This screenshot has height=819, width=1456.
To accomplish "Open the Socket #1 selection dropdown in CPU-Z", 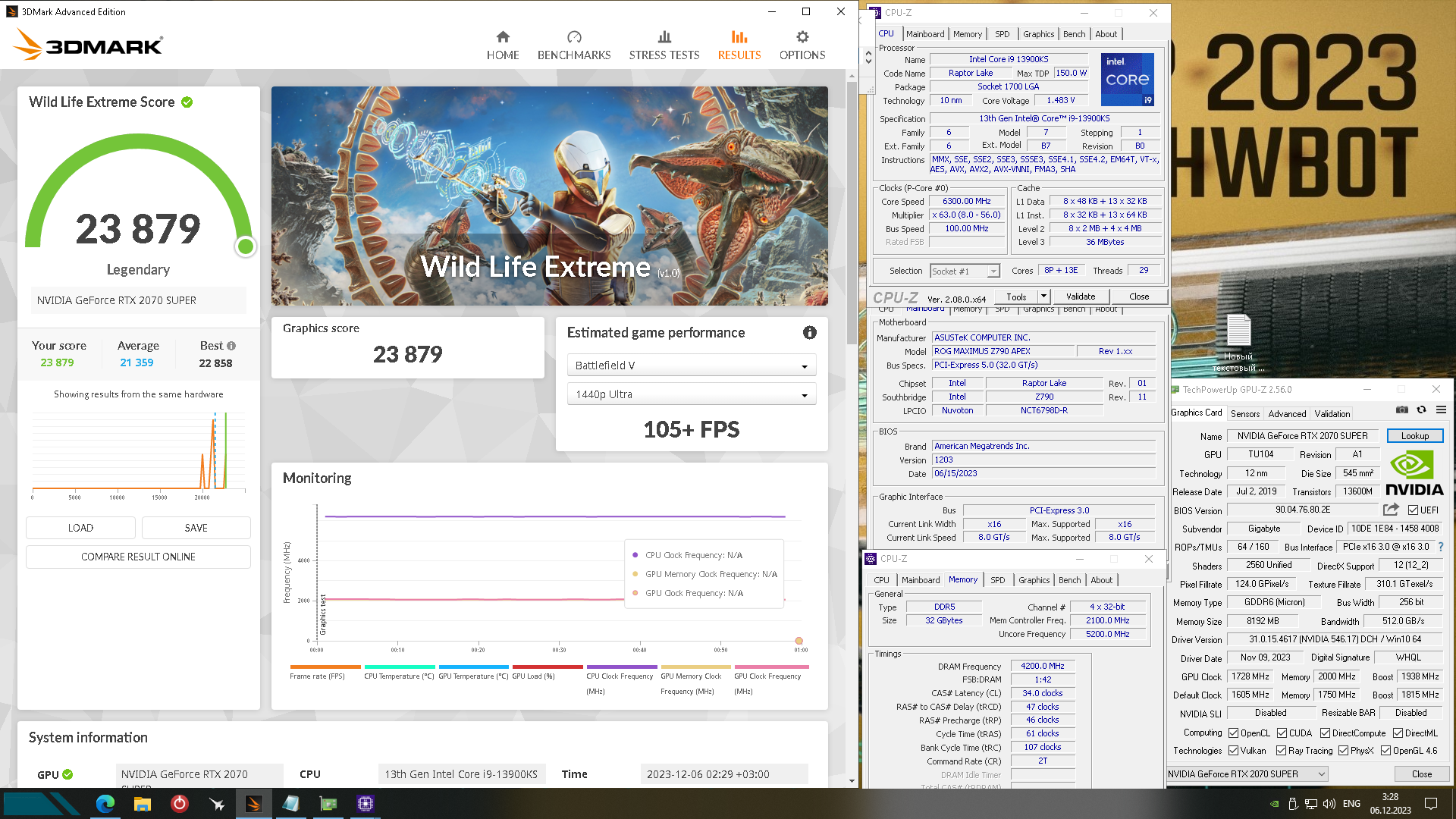I will (x=965, y=271).
